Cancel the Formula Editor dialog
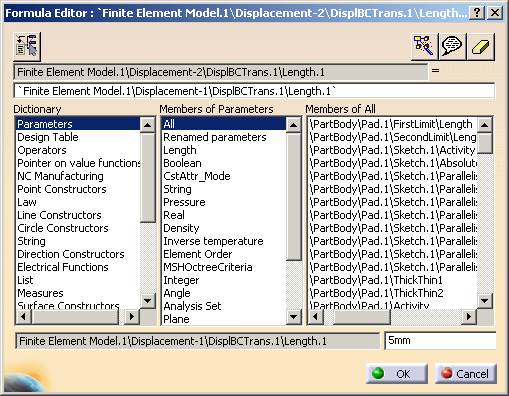The height and width of the screenshot is (396, 509). 466,374
